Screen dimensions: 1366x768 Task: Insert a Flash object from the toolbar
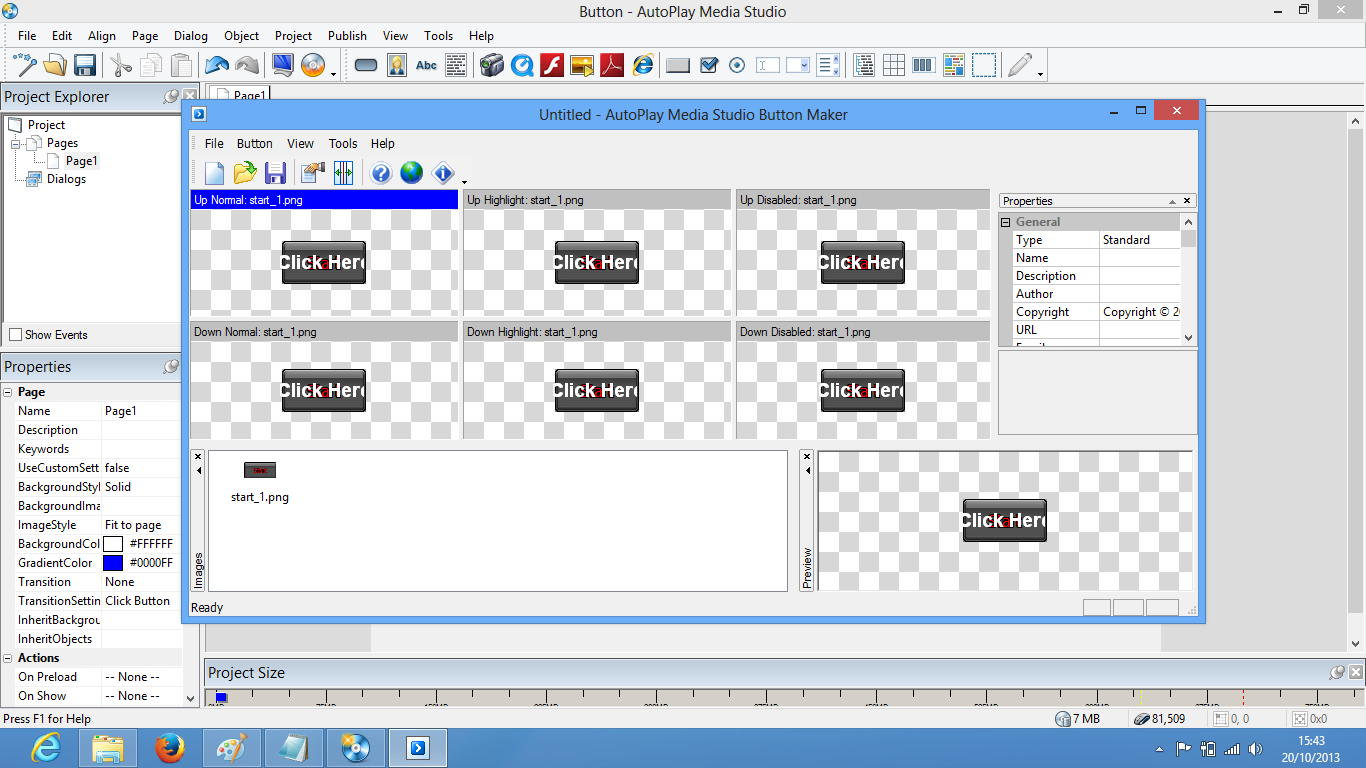coord(552,65)
